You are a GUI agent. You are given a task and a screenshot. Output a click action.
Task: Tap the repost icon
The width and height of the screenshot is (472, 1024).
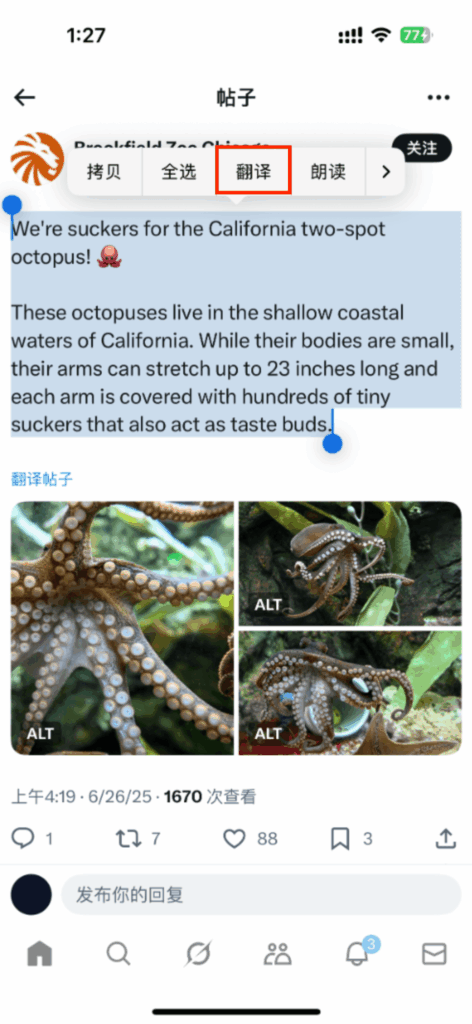pyautogui.click(x=128, y=839)
